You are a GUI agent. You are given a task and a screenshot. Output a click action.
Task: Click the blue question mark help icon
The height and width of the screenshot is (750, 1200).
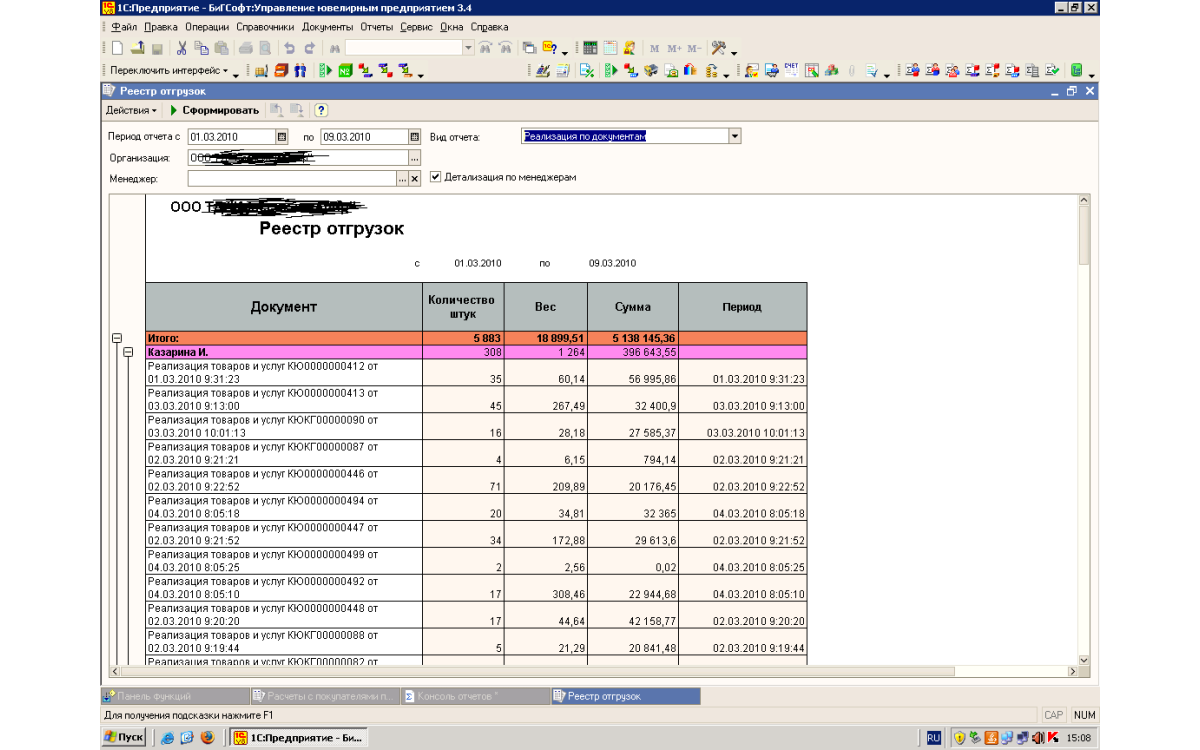point(322,110)
